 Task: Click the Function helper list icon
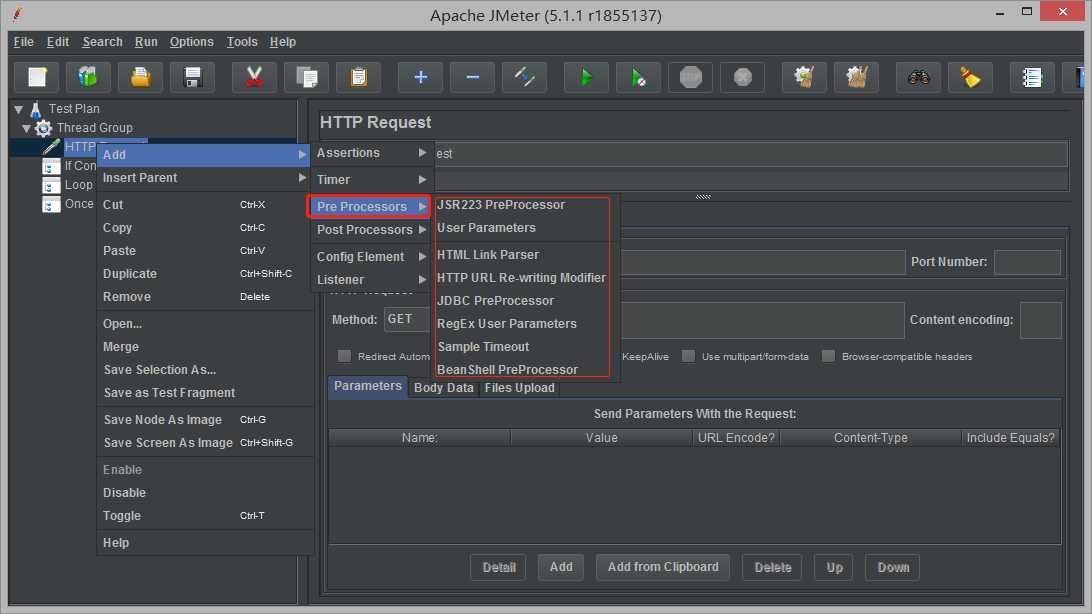(1032, 77)
